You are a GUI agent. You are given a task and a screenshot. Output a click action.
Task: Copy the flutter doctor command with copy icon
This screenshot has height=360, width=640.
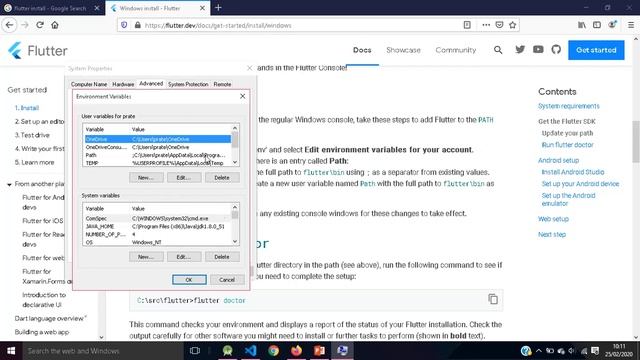493,299
